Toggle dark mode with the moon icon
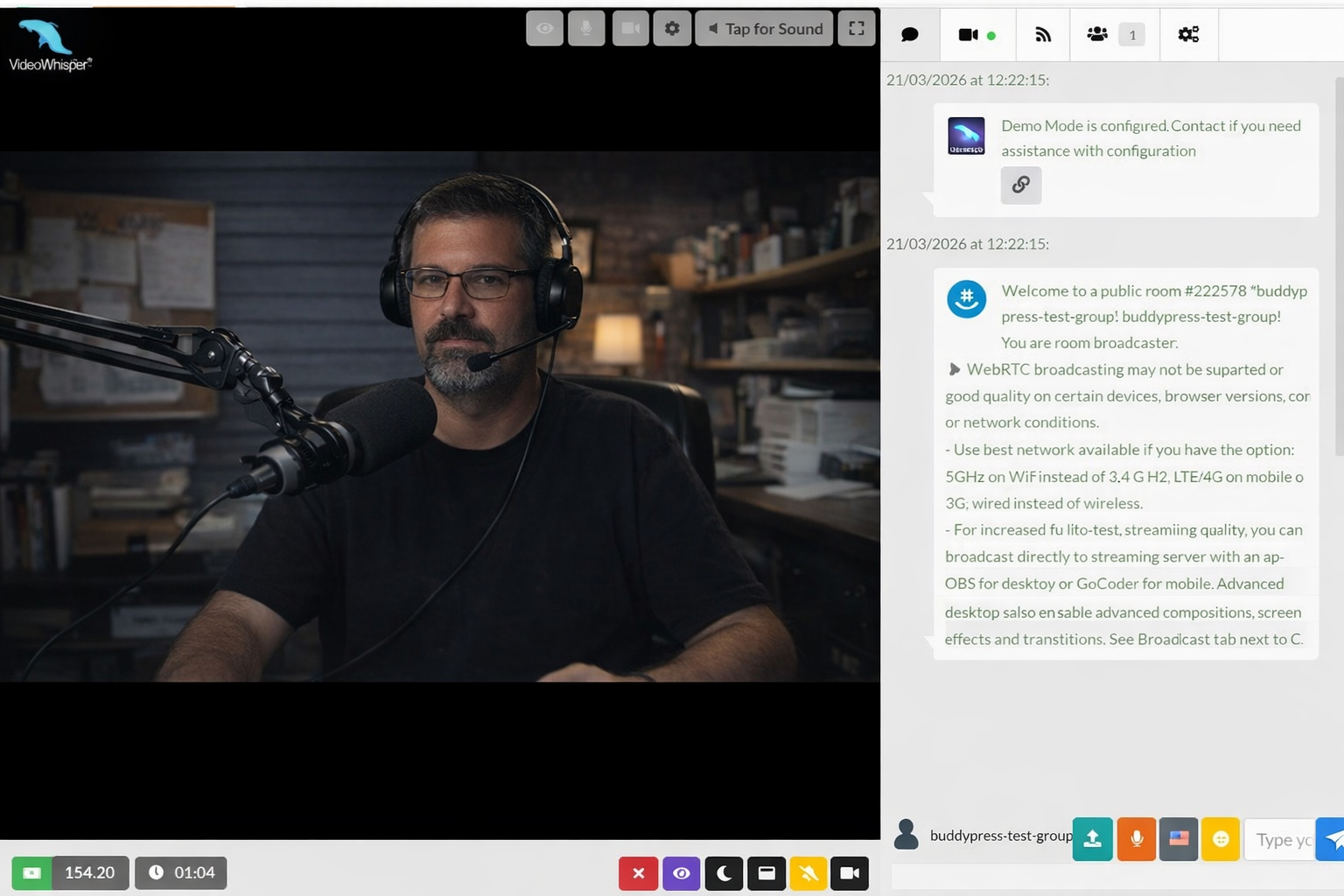Image resolution: width=1344 pixels, height=896 pixels. [724, 872]
